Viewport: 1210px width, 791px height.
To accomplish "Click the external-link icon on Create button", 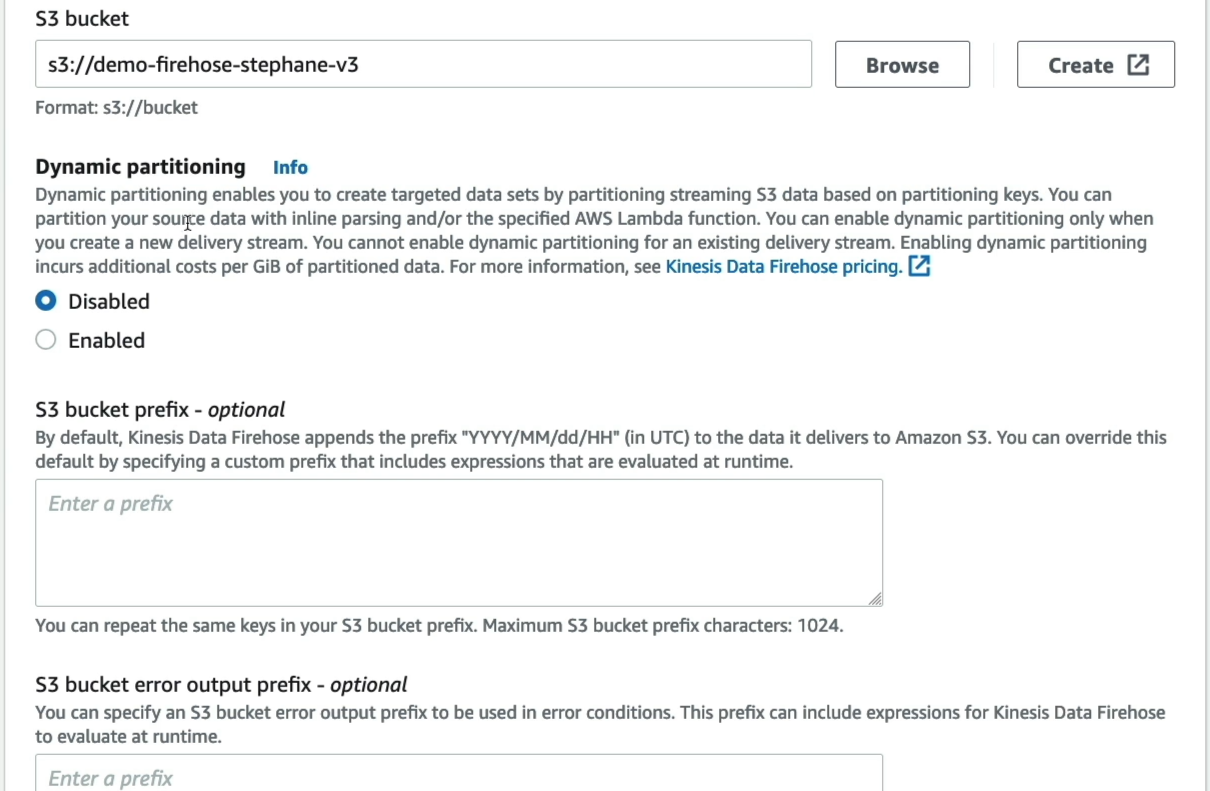I will [1138, 65].
